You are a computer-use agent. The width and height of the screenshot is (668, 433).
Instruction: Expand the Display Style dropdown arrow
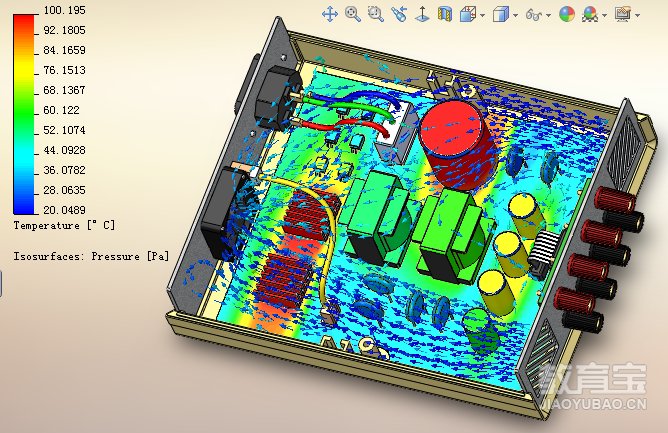pyautogui.click(x=516, y=15)
